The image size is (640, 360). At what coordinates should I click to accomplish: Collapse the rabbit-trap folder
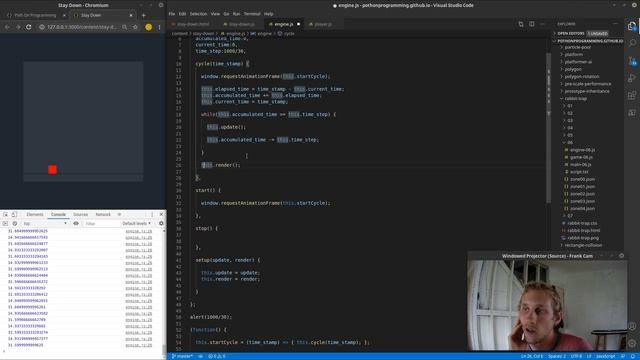(x=576, y=98)
